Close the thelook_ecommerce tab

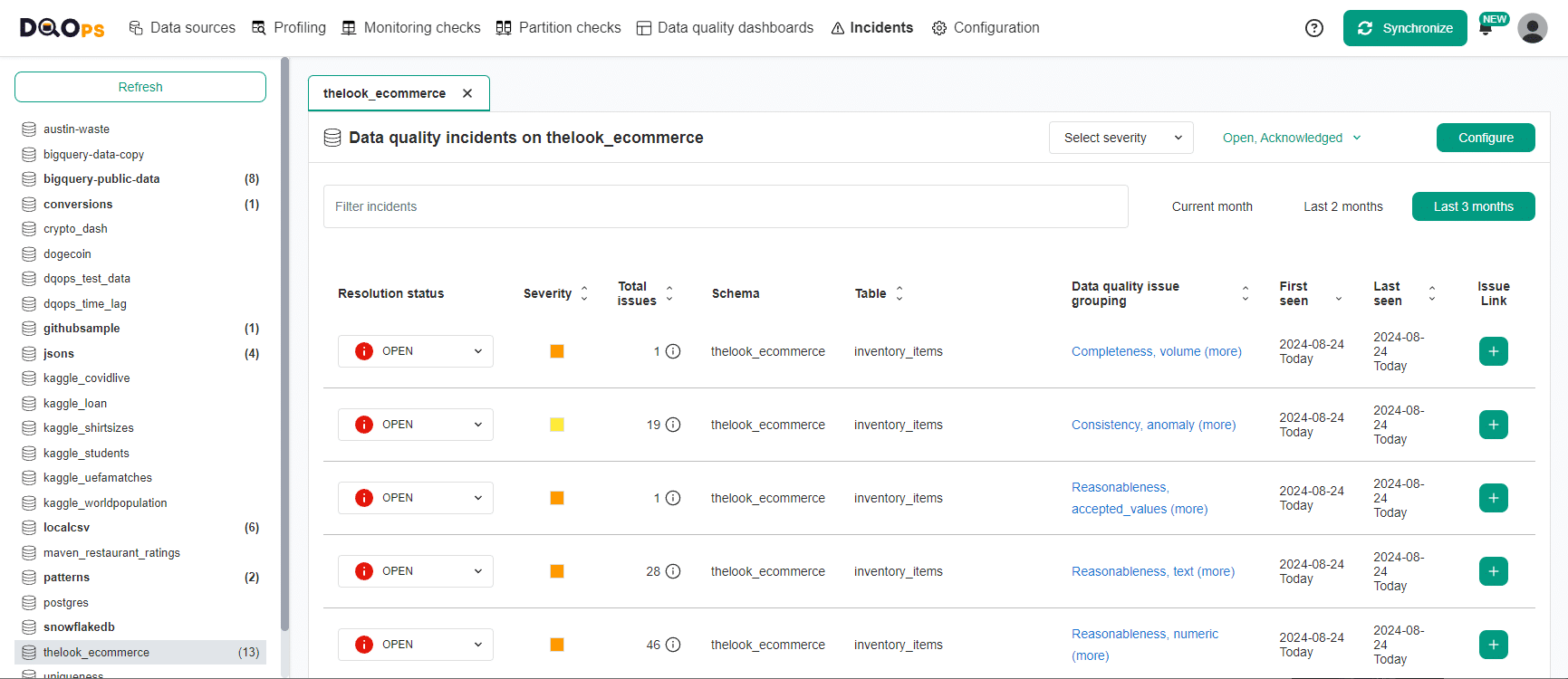point(467,93)
